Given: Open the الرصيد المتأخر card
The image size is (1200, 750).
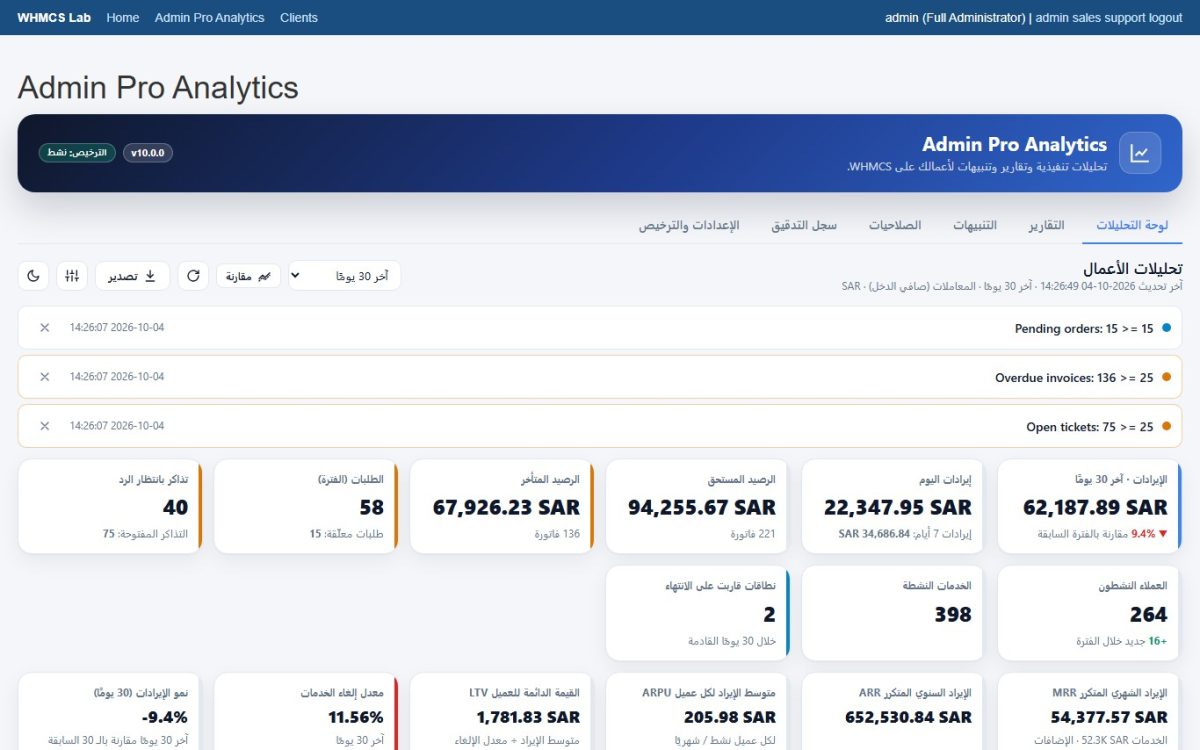Looking at the screenshot, I should point(503,506).
